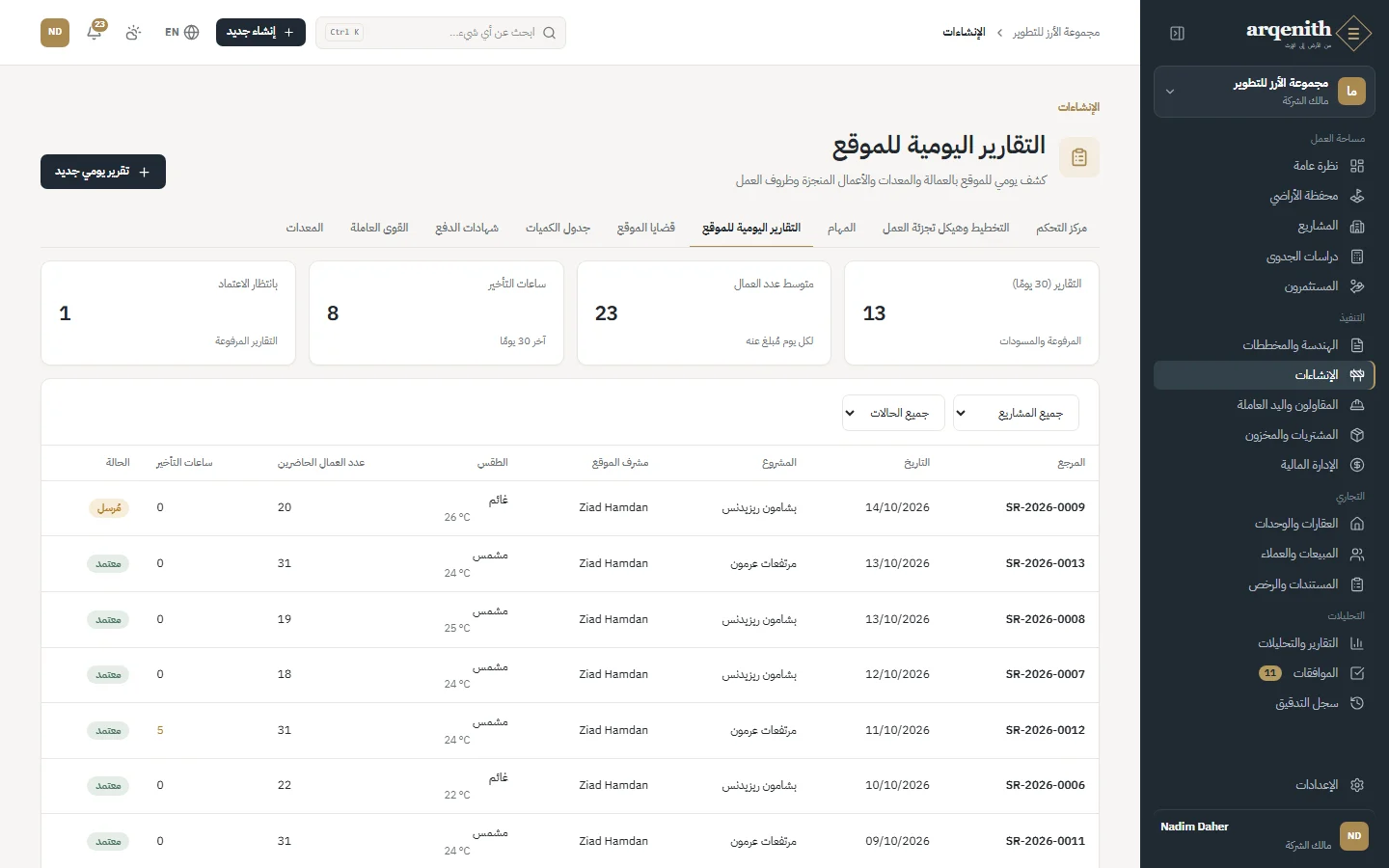Open المشاريع sidebar icon
This screenshot has height=868, width=1389.
pos(1357,226)
